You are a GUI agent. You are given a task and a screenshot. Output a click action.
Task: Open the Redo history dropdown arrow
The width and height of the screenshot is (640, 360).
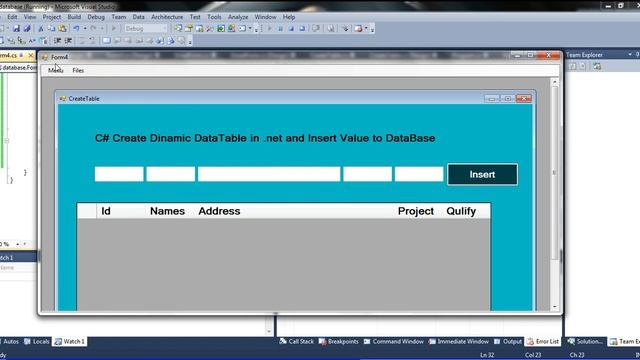(x=102, y=29)
